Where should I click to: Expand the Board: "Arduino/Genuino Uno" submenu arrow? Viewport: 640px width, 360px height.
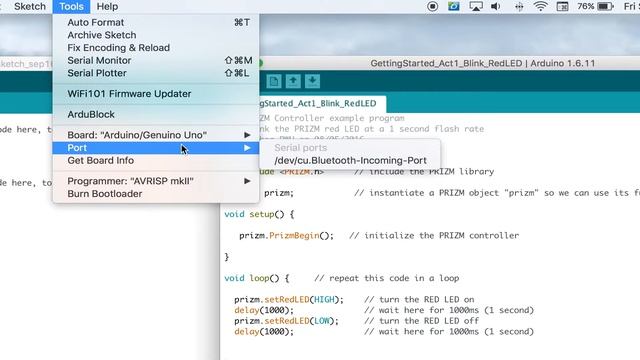pos(247,135)
